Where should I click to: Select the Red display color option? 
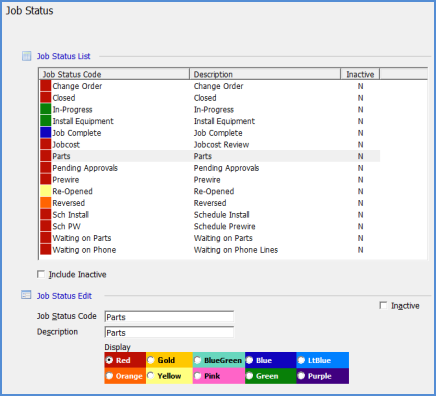click(109, 360)
